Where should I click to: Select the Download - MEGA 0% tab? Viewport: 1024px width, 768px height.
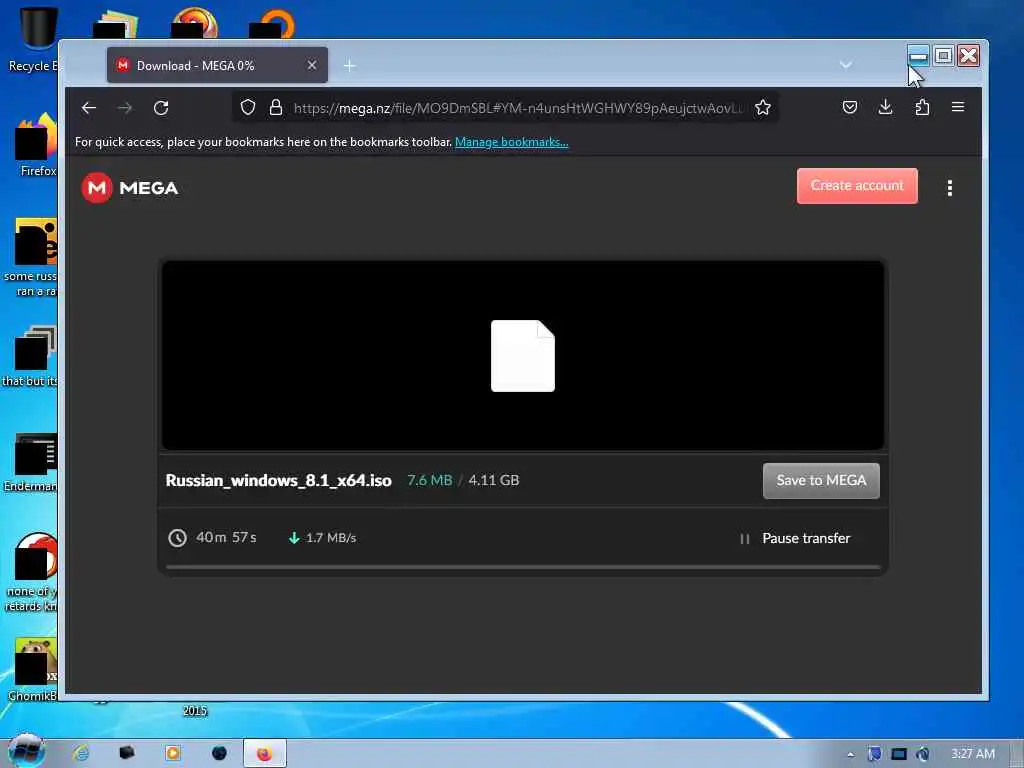click(x=217, y=65)
